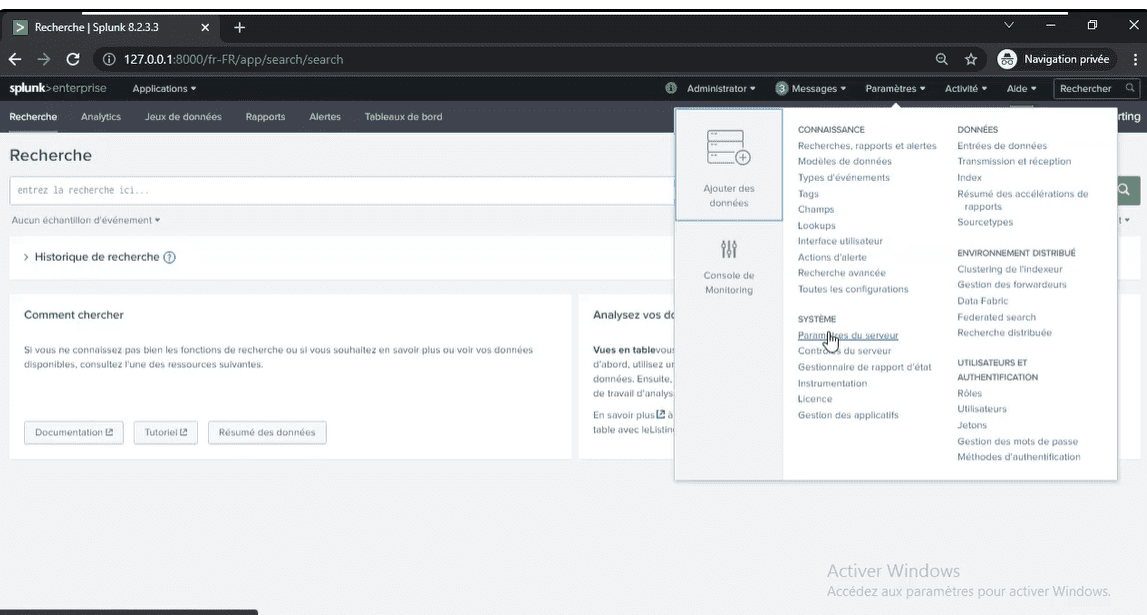Screen dimensions: 1147x615
Task: Open Modèles de données link
Action: pyautogui.click(x=845, y=162)
